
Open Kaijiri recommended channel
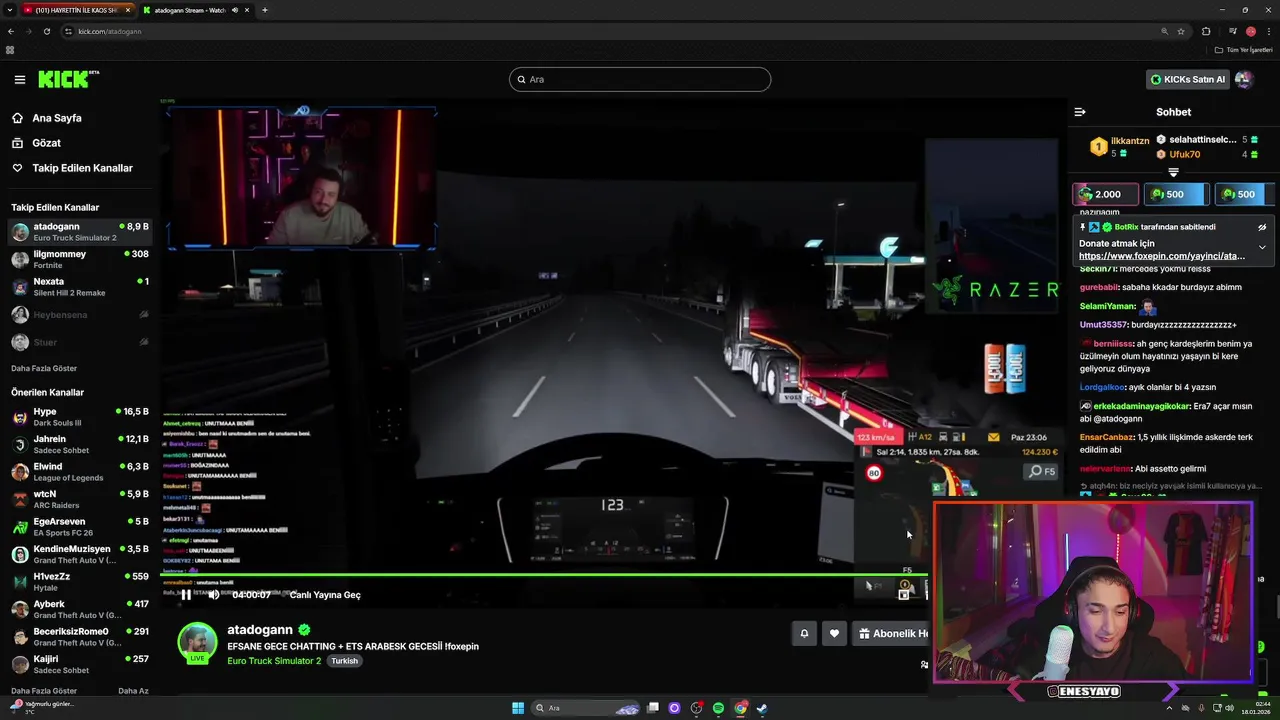pos(80,664)
